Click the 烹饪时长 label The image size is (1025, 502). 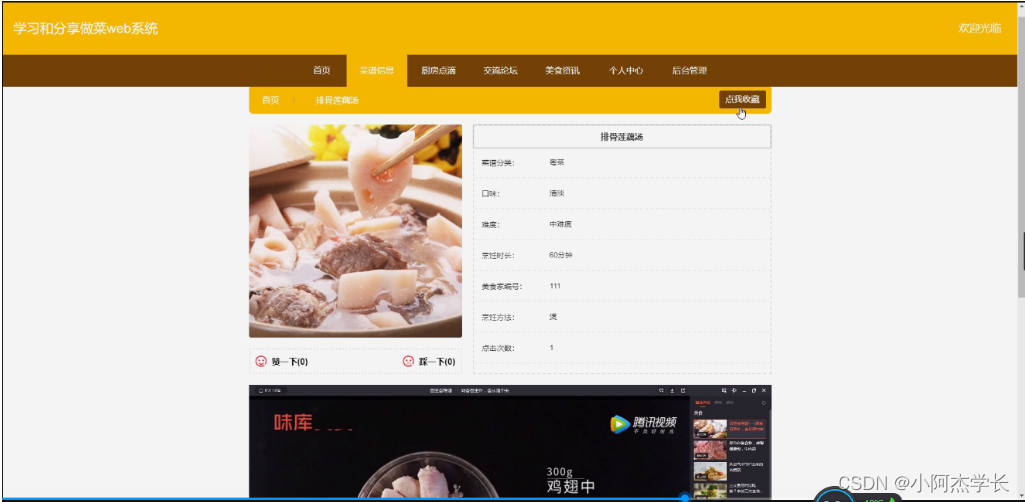497,256
